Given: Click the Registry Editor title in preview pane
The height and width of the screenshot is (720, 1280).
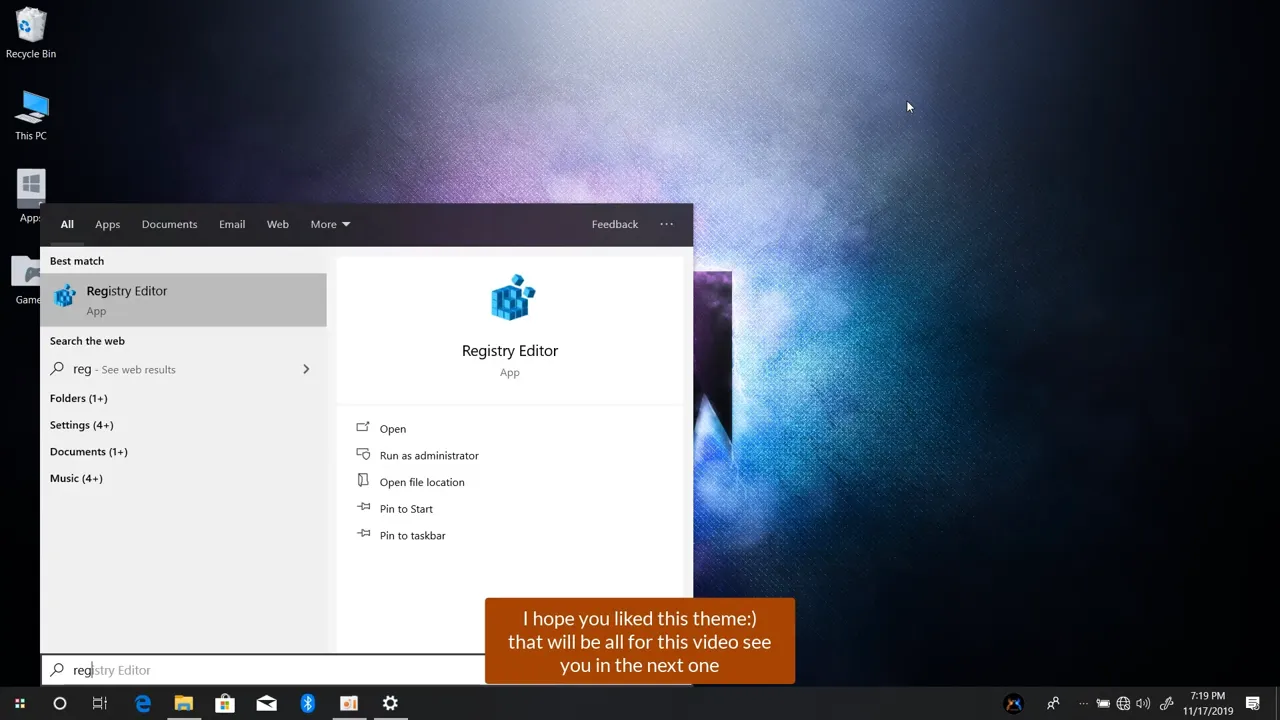Looking at the screenshot, I should coord(510,351).
